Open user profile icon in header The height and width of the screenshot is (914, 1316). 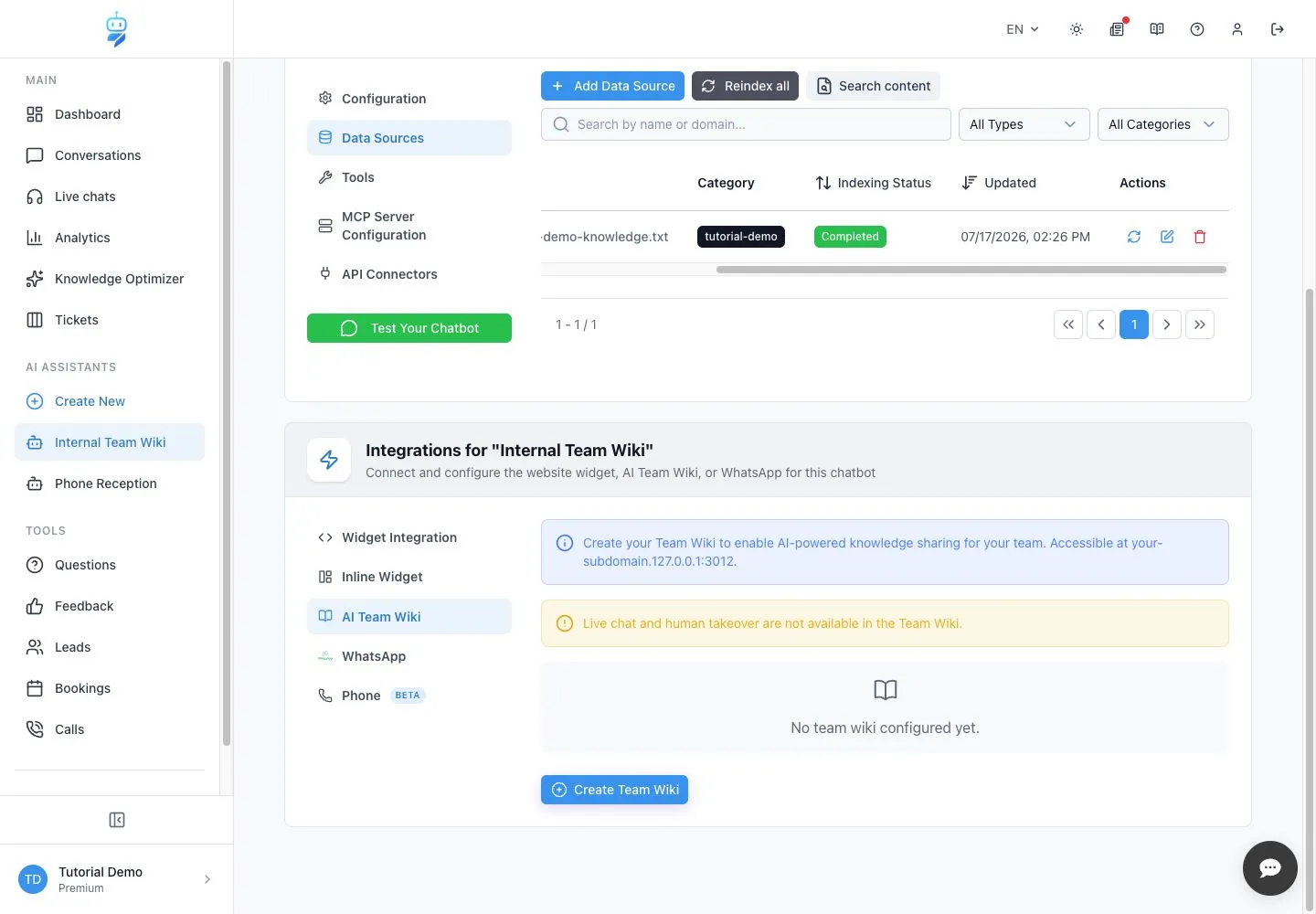tap(1237, 29)
